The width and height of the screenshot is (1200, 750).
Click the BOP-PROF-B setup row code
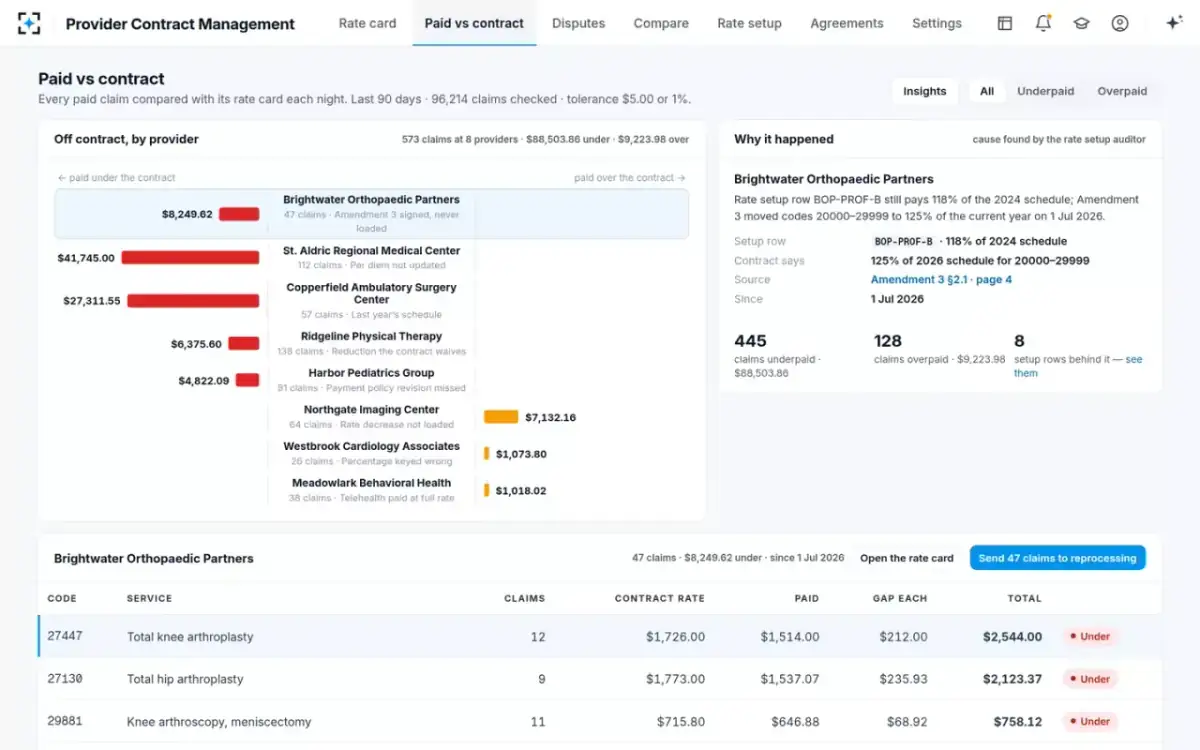tap(903, 241)
